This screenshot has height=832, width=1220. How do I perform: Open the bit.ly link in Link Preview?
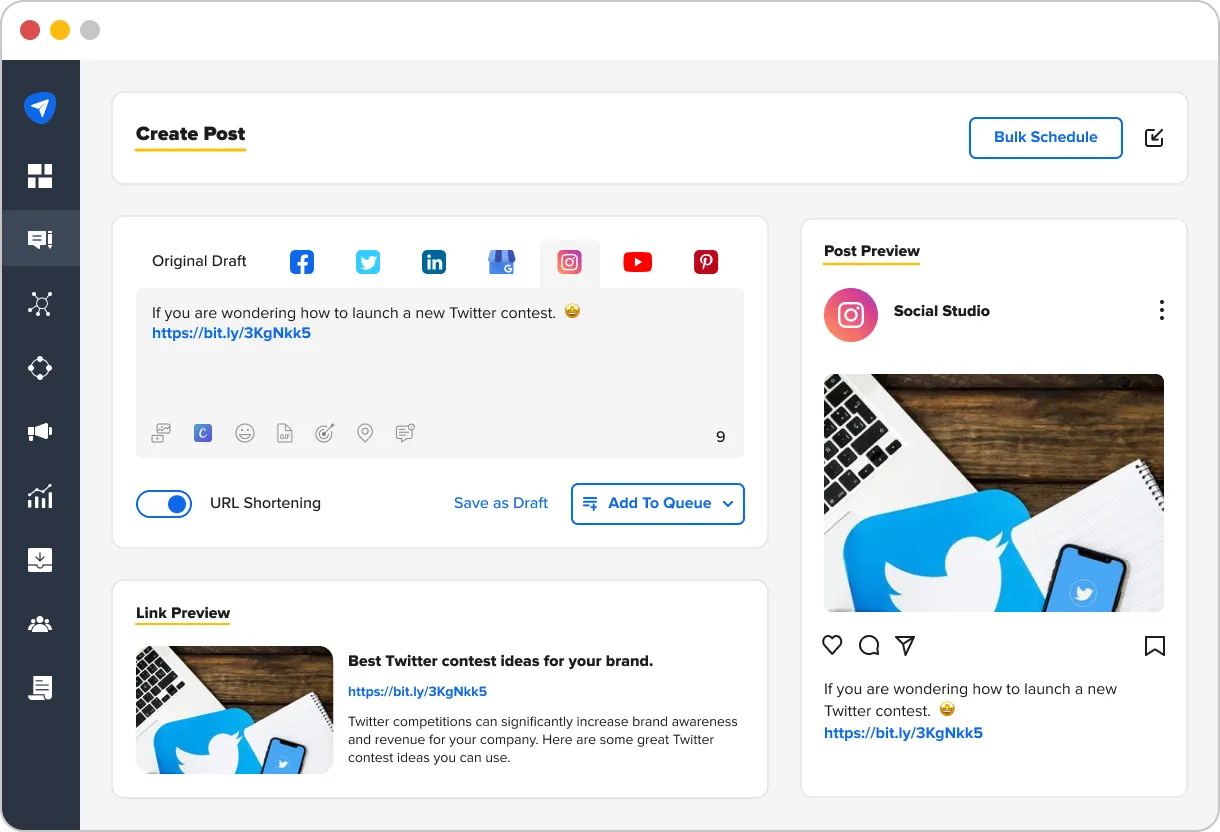(417, 691)
